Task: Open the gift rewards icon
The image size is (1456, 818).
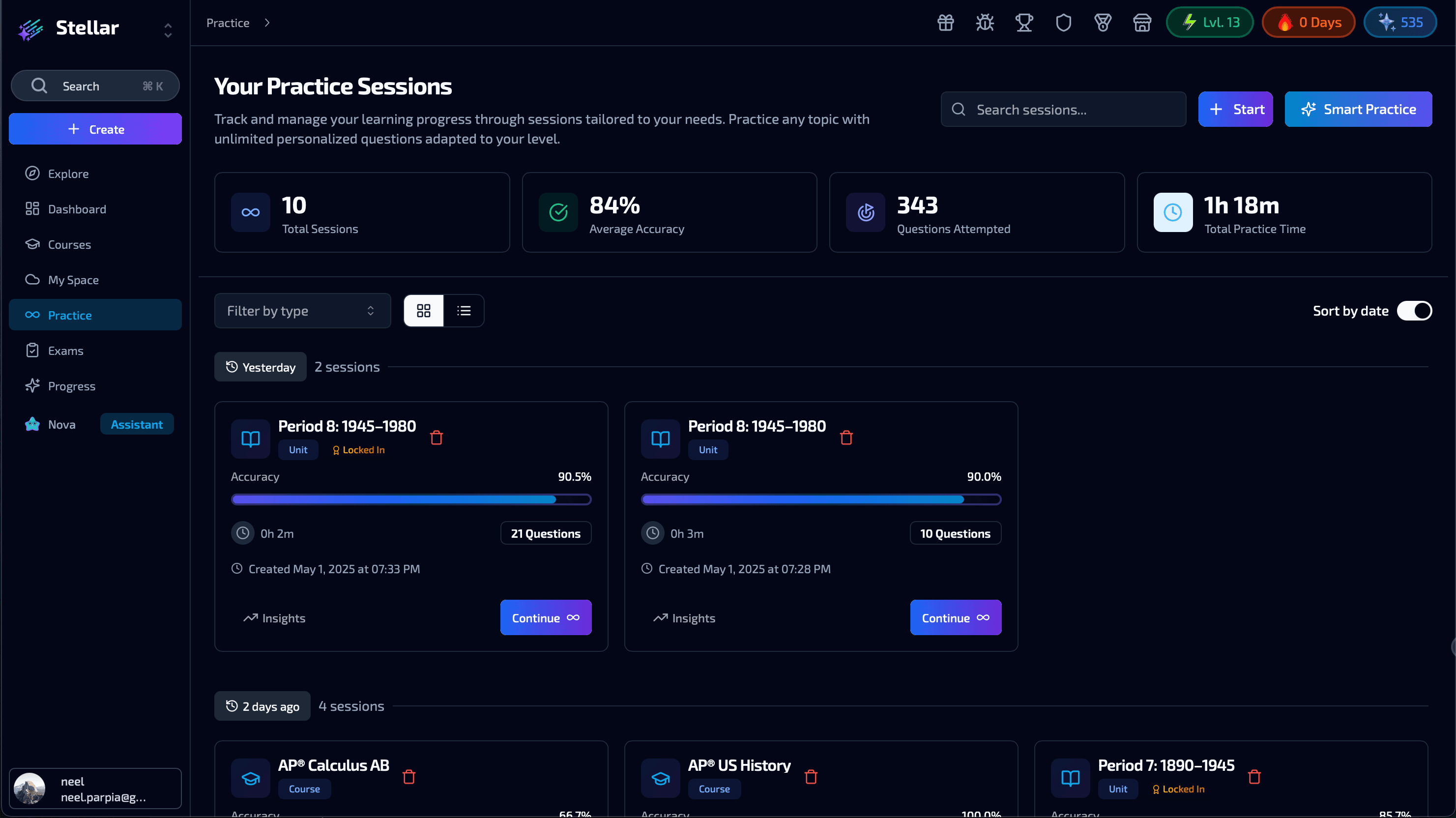Action: click(x=946, y=23)
